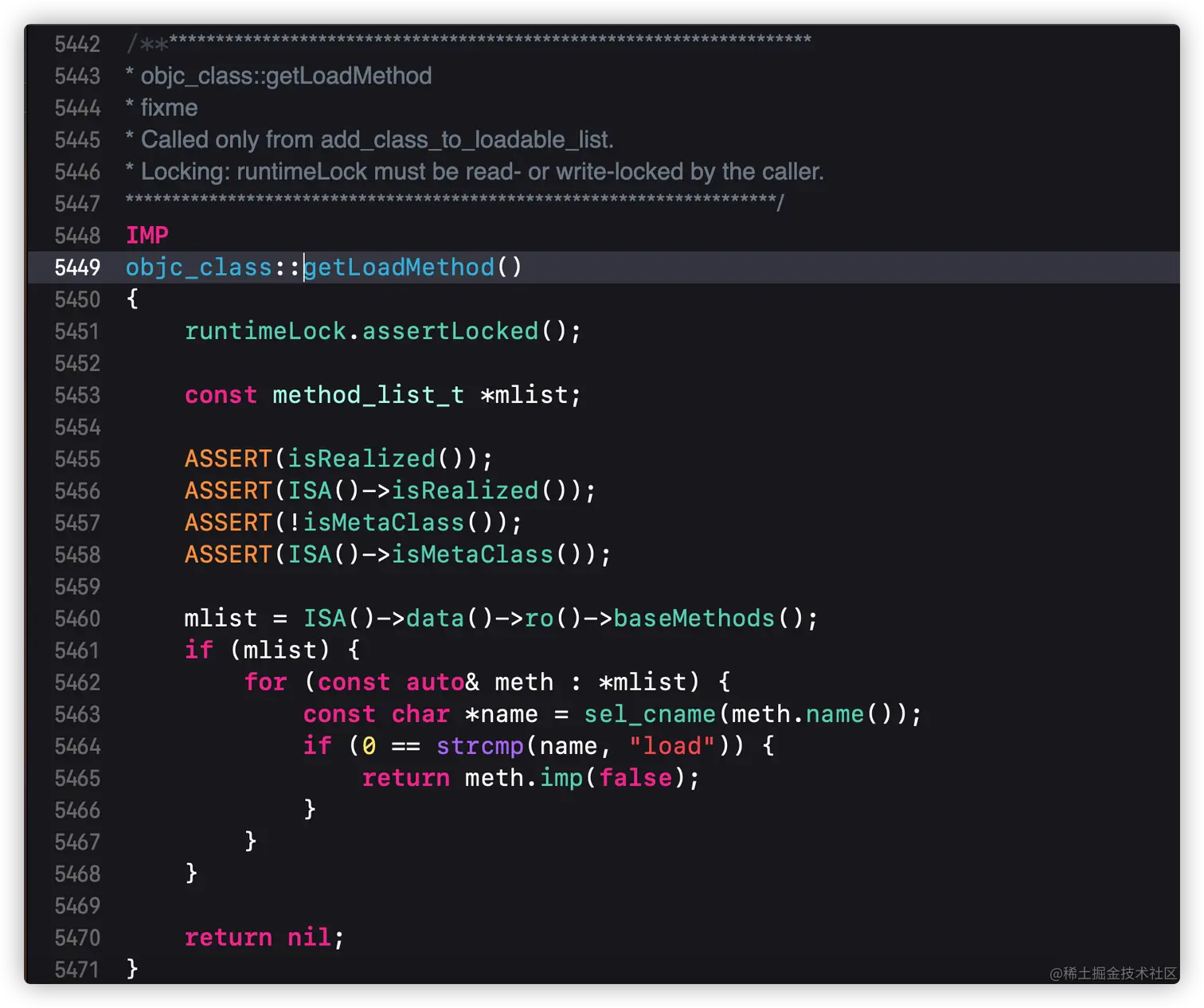Viewport: 1204px width, 1008px height.
Task: Click line number 5471 in the gutter
Action: (x=78, y=970)
